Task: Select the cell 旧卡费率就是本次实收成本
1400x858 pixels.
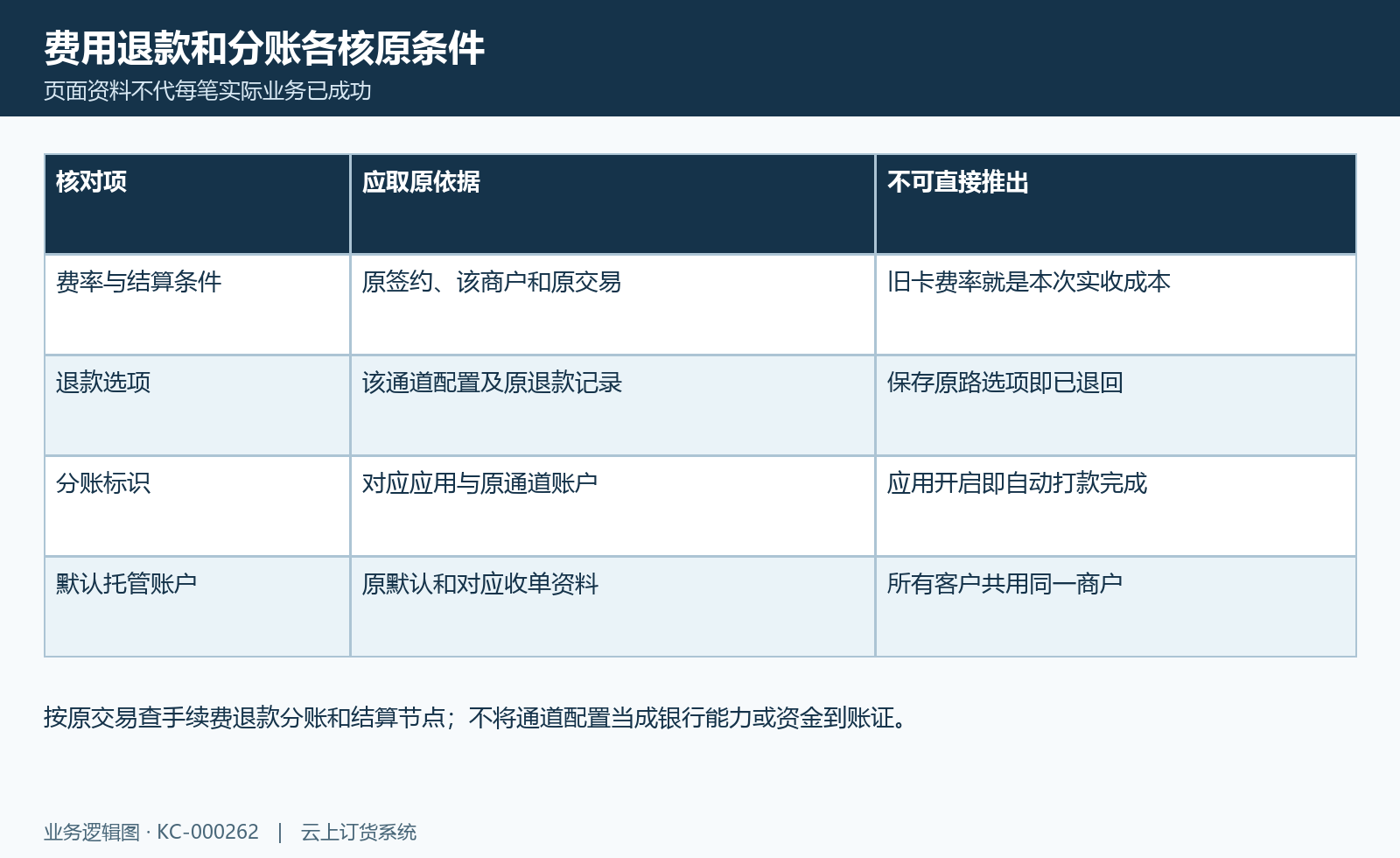Action: [x=1116, y=305]
